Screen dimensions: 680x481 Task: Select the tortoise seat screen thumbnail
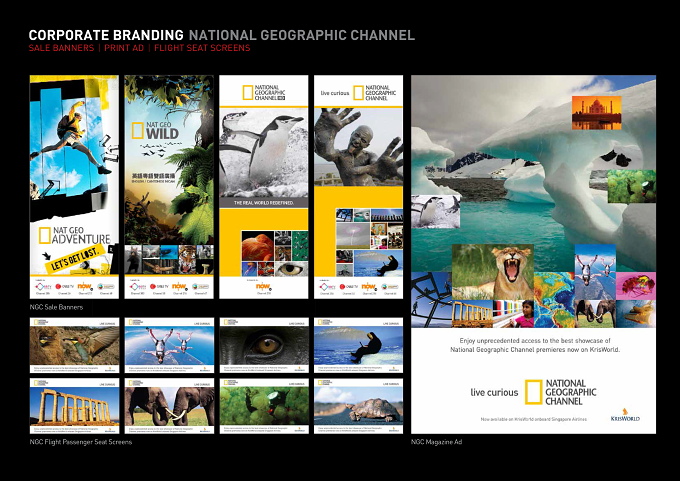point(359,406)
